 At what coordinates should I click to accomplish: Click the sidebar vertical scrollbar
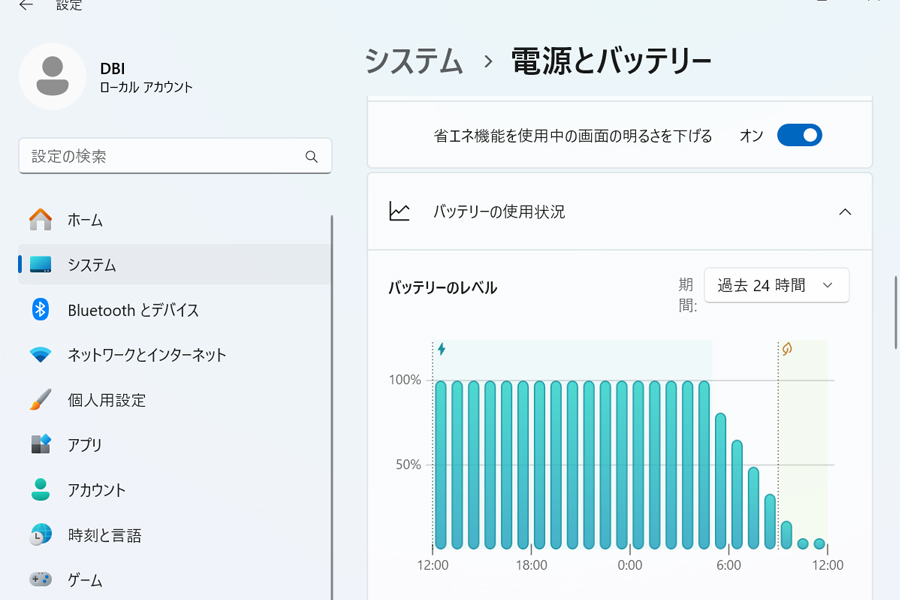(x=332, y=408)
